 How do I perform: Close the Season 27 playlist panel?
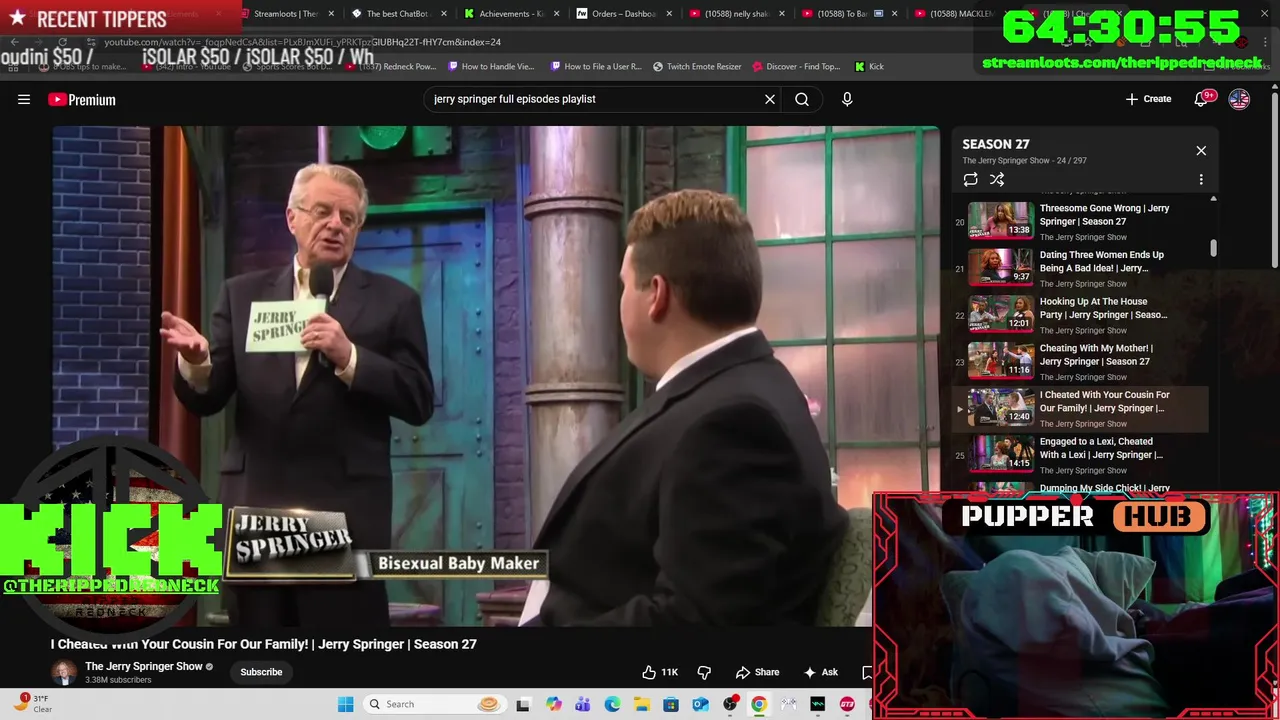(1201, 151)
